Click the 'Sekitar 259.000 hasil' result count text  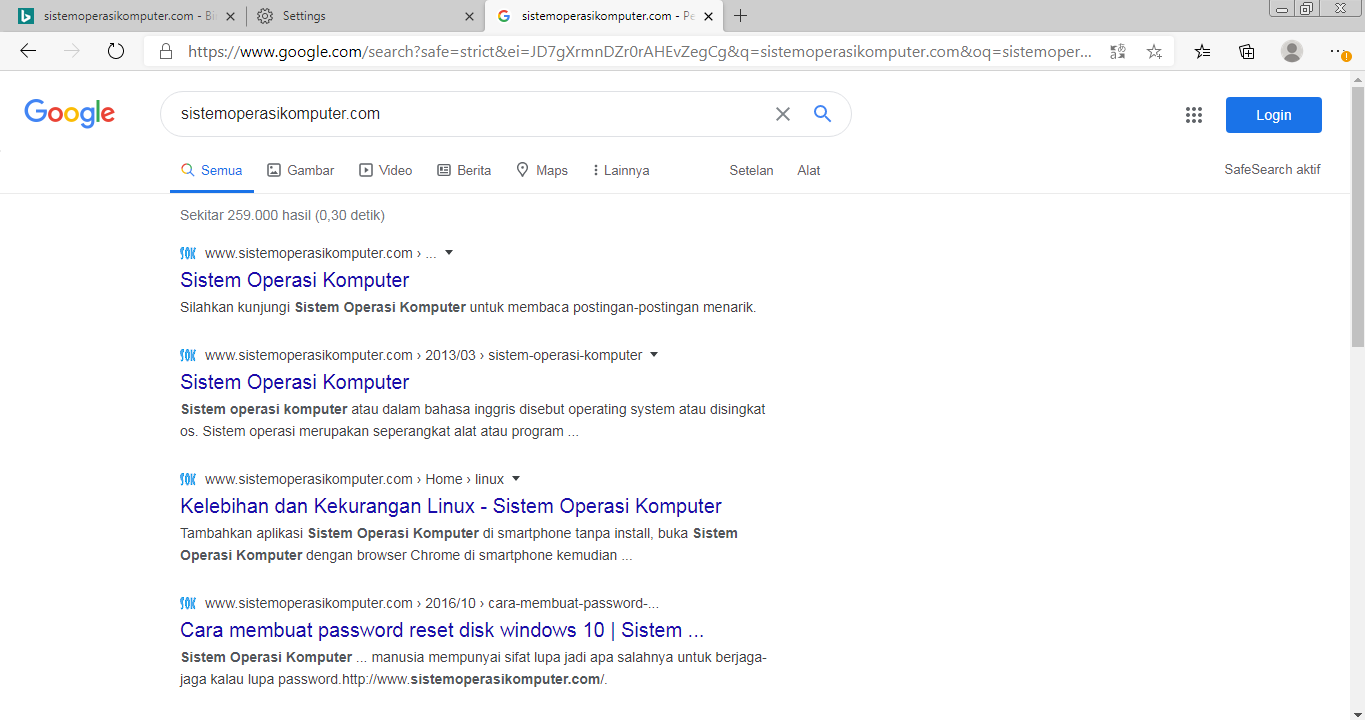[x=282, y=215]
